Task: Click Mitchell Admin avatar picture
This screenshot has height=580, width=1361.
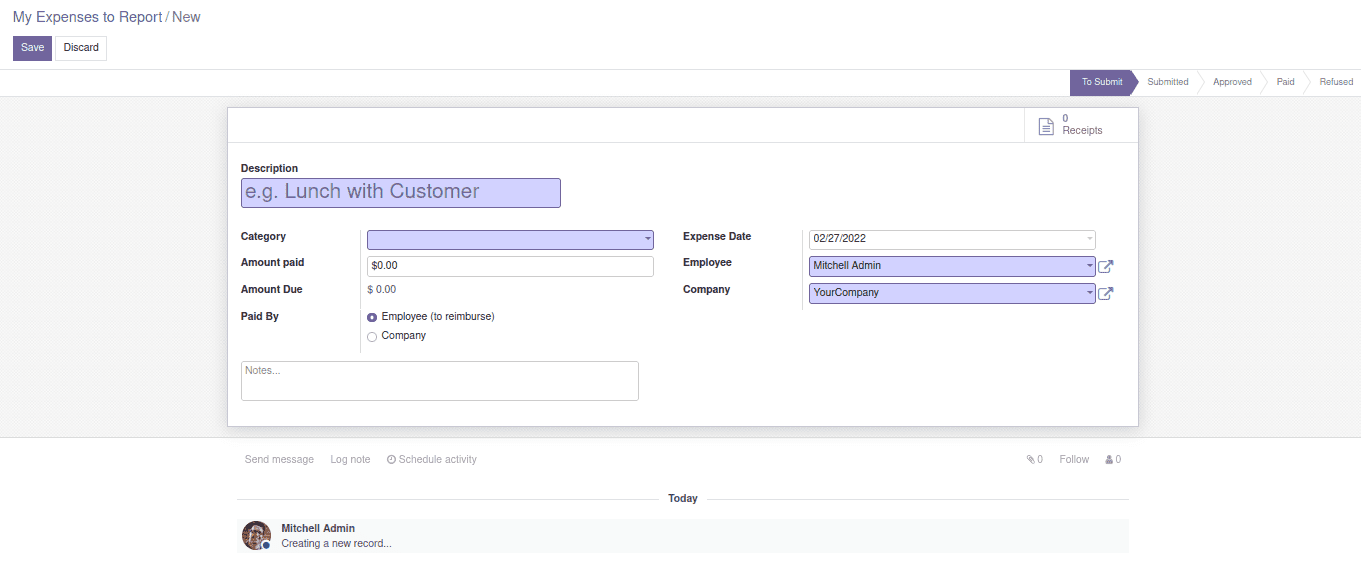Action: (x=256, y=536)
